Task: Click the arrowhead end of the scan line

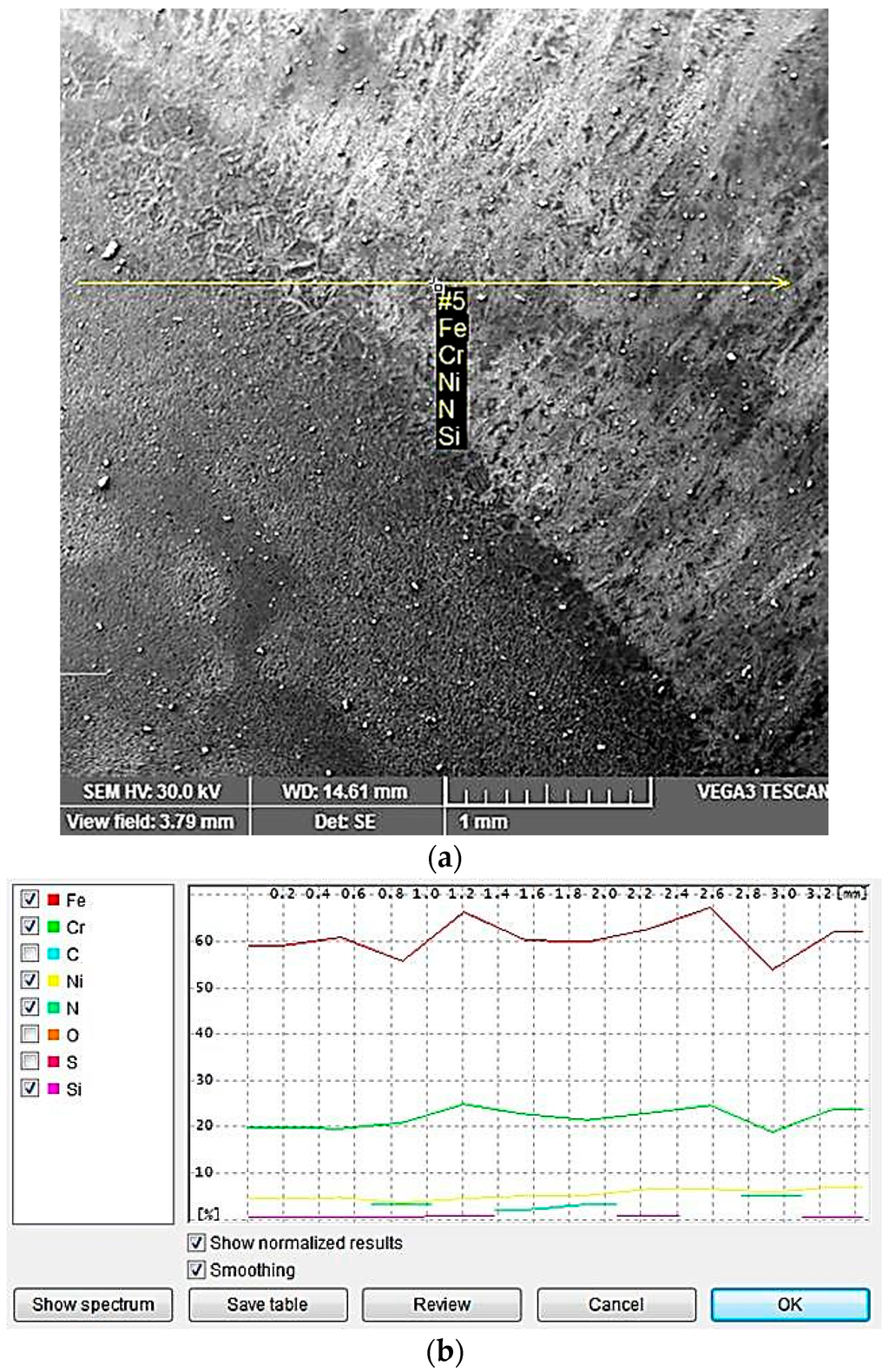Action: pos(784,283)
